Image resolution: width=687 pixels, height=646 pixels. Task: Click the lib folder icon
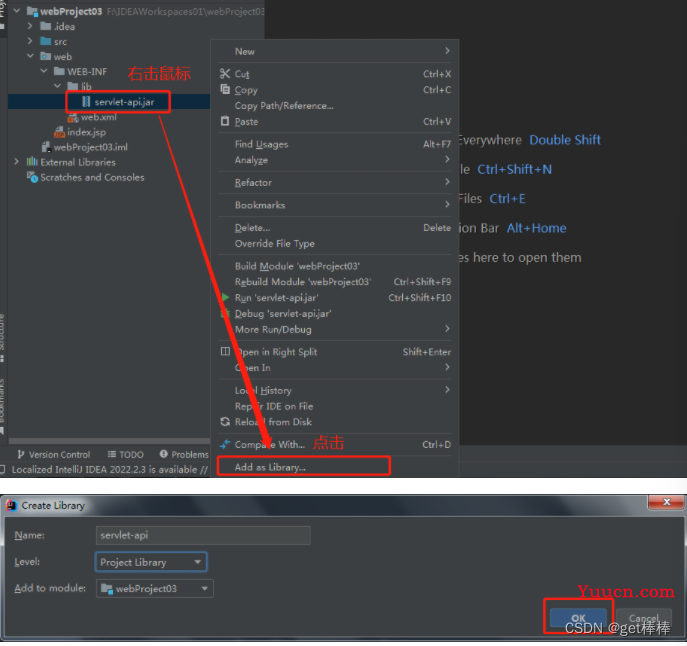coord(73,86)
